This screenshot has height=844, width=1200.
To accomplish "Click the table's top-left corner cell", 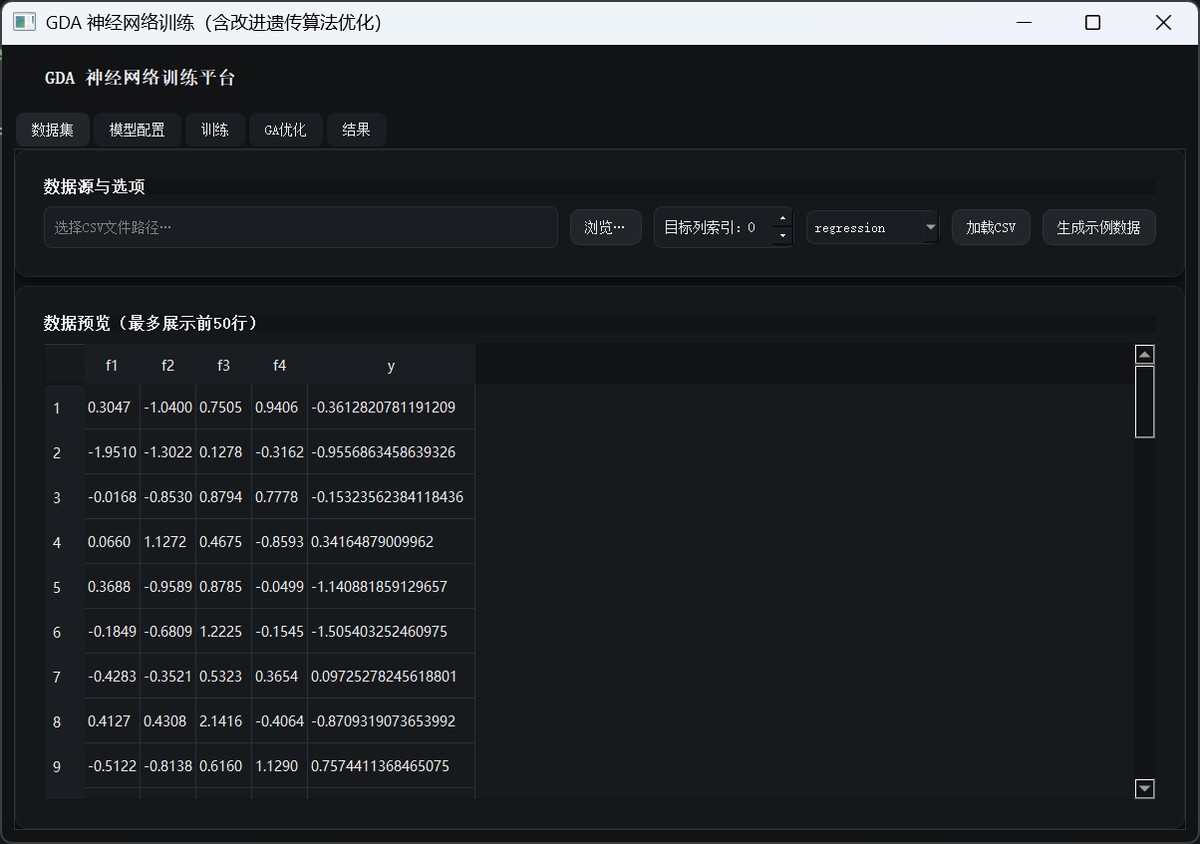I will pos(64,366).
